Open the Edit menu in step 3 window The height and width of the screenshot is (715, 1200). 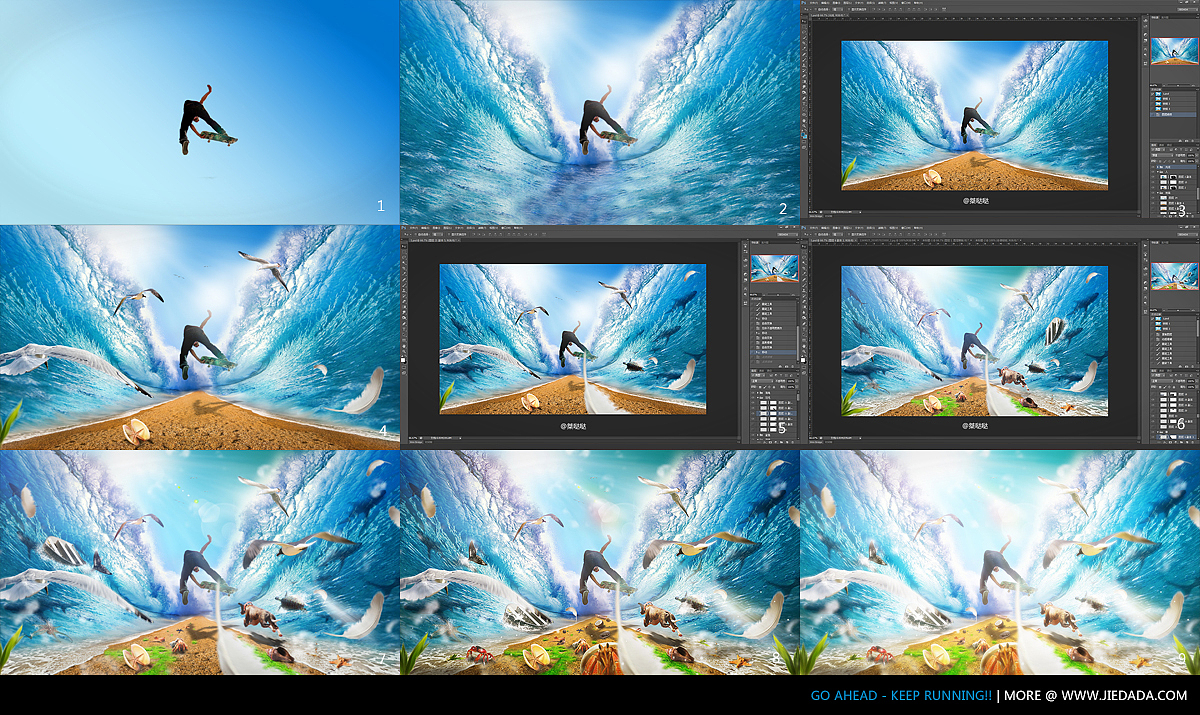click(825, 3)
